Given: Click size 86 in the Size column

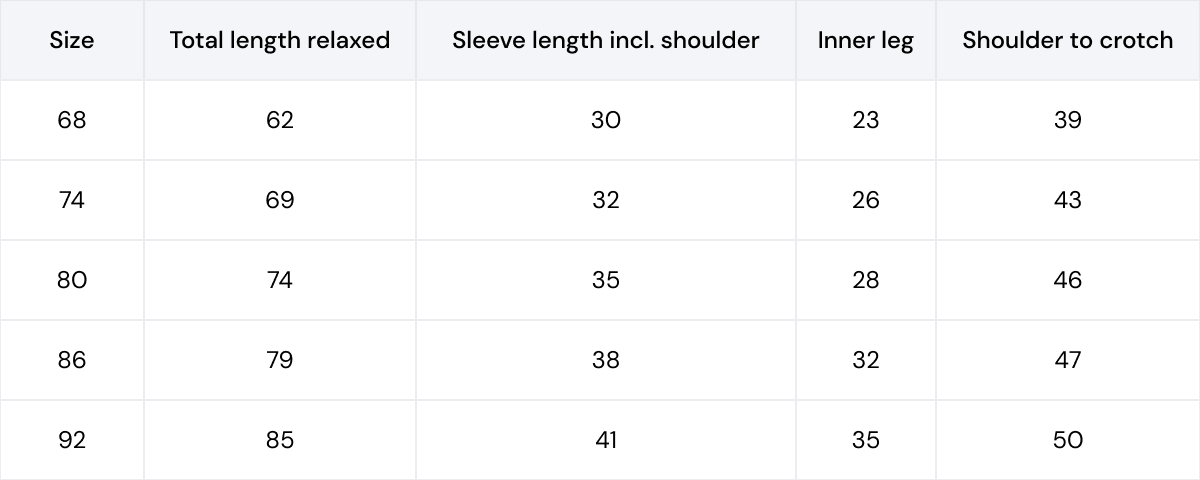Looking at the screenshot, I should (72, 360).
